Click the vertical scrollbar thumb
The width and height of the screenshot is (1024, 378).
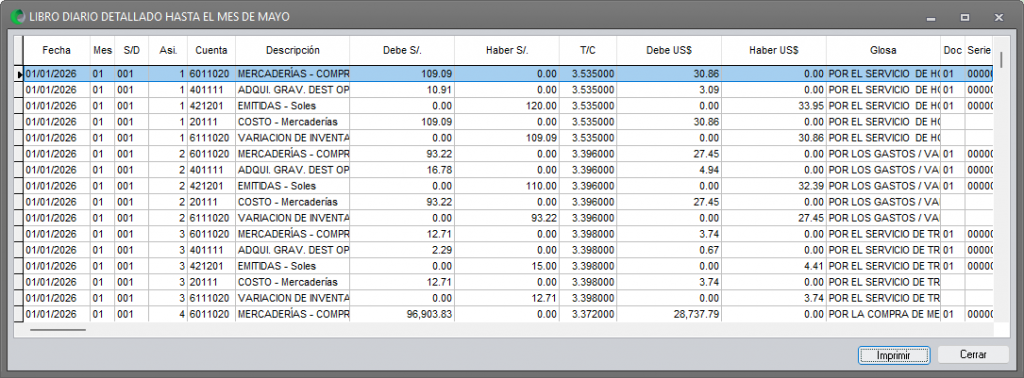point(1000,61)
